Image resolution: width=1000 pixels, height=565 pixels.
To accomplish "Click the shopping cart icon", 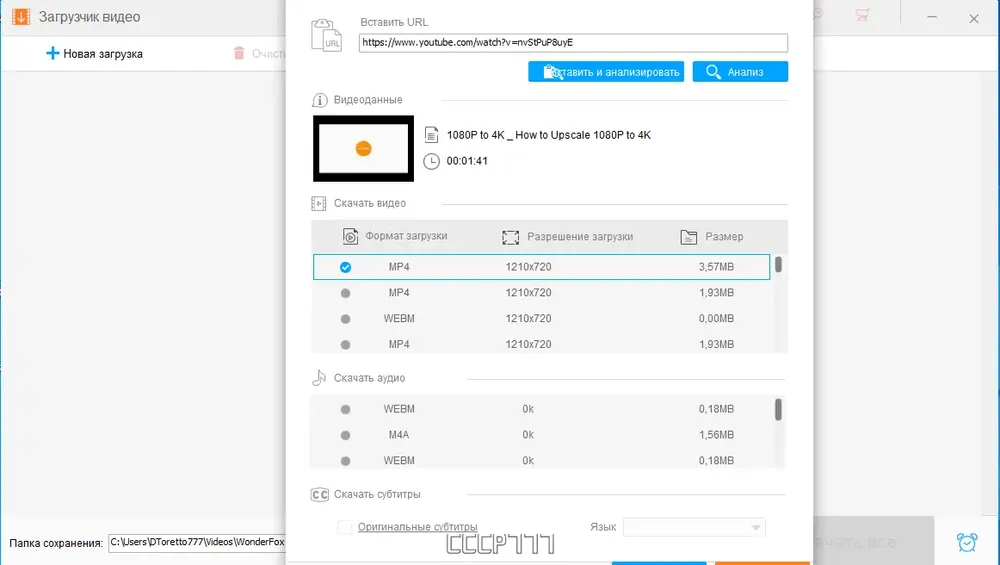I will (x=862, y=15).
